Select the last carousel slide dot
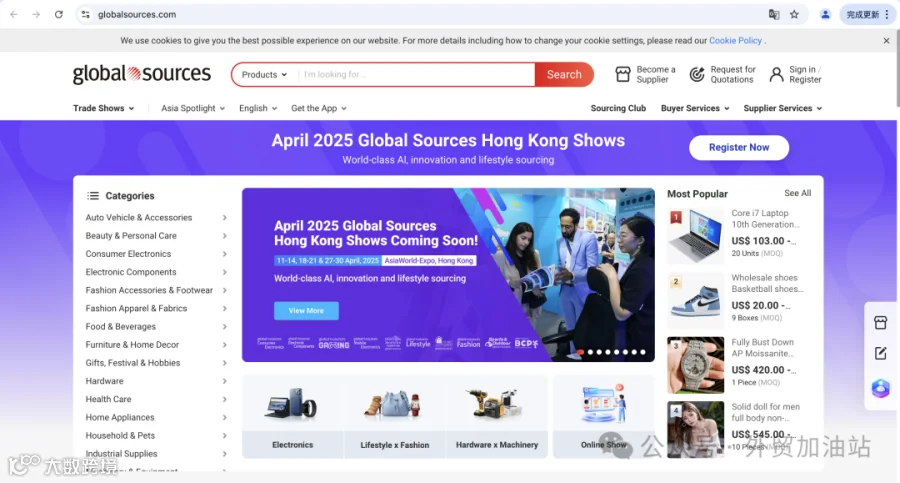The height and width of the screenshot is (483, 900). click(x=643, y=352)
